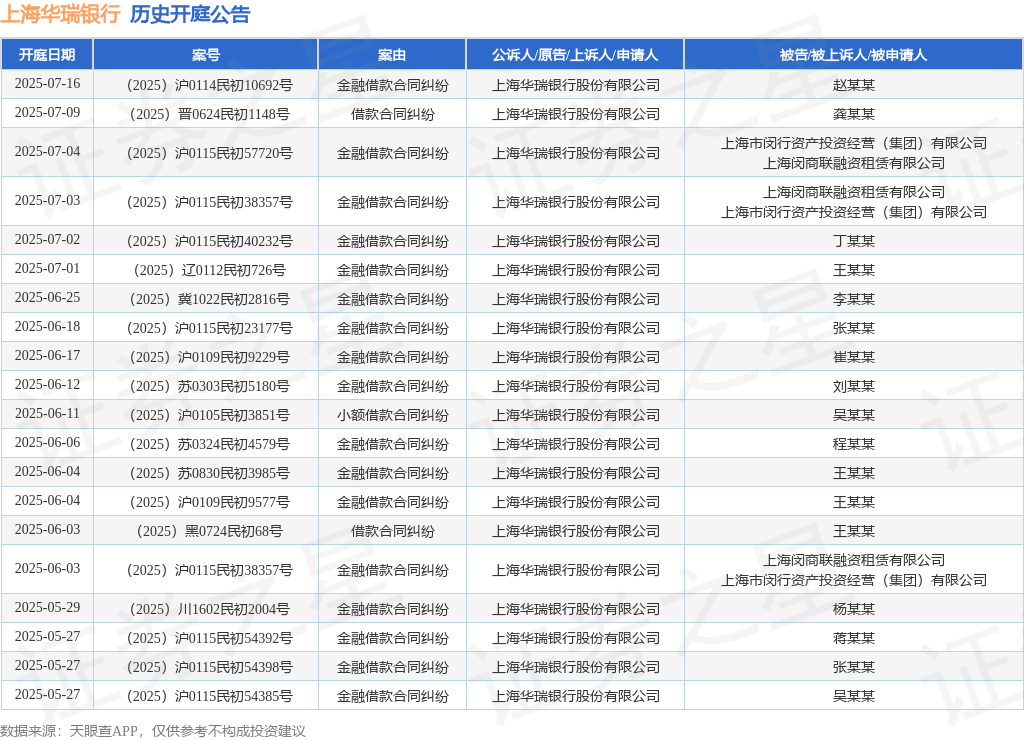Click case number 沪0109民初9577号
Image resolution: width=1024 pixels, height=740 pixels.
tap(209, 502)
